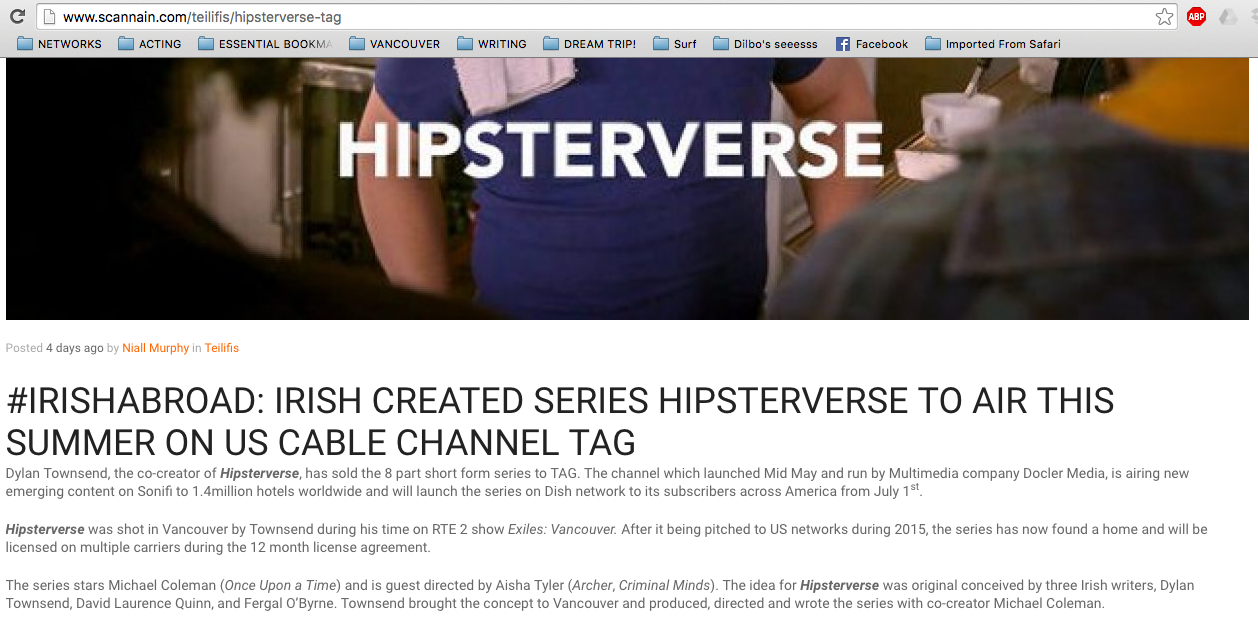Open the NETWORKS bookmarks folder

(x=59, y=44)
